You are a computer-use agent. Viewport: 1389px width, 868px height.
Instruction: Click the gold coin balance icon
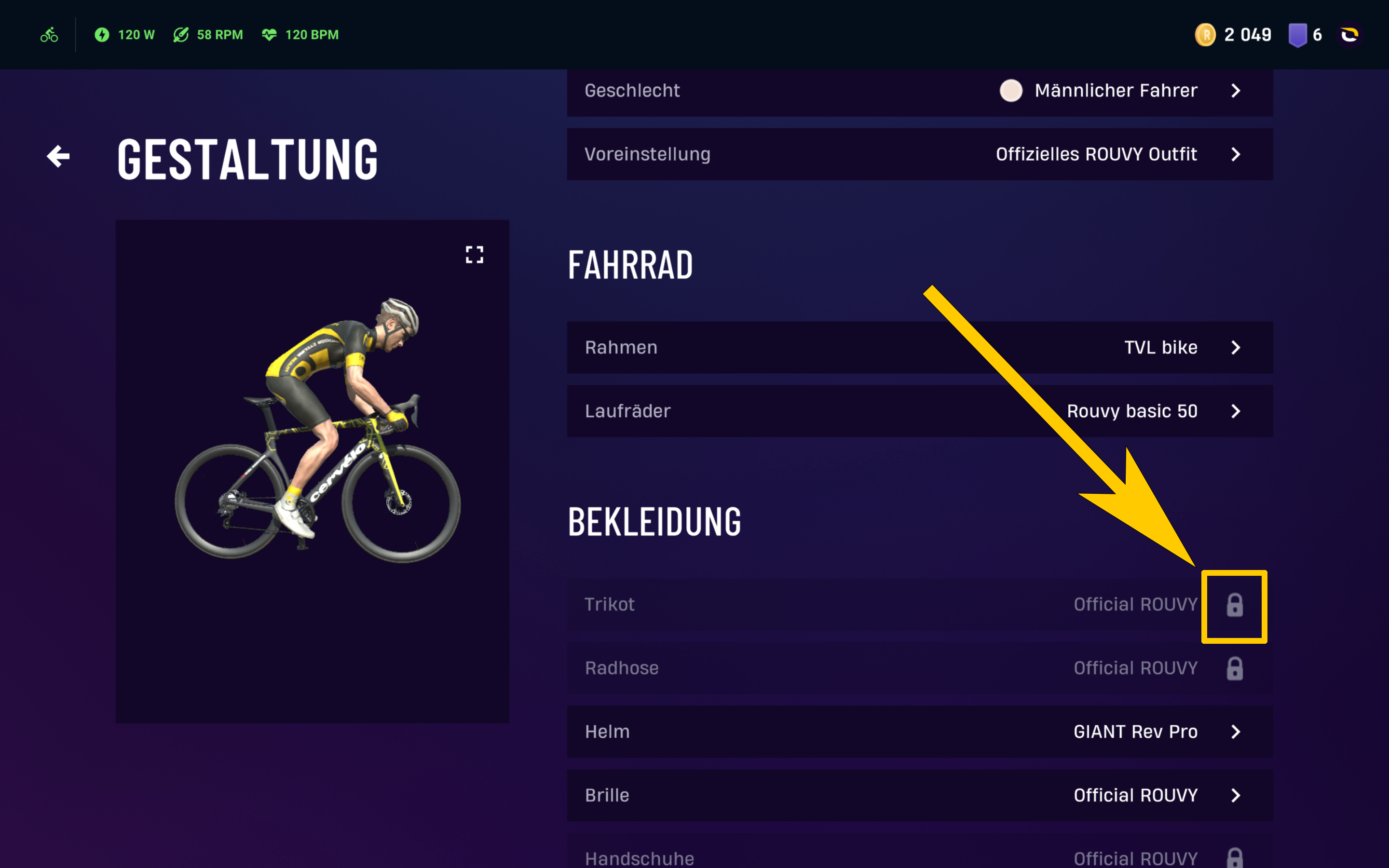point(1205,35)
